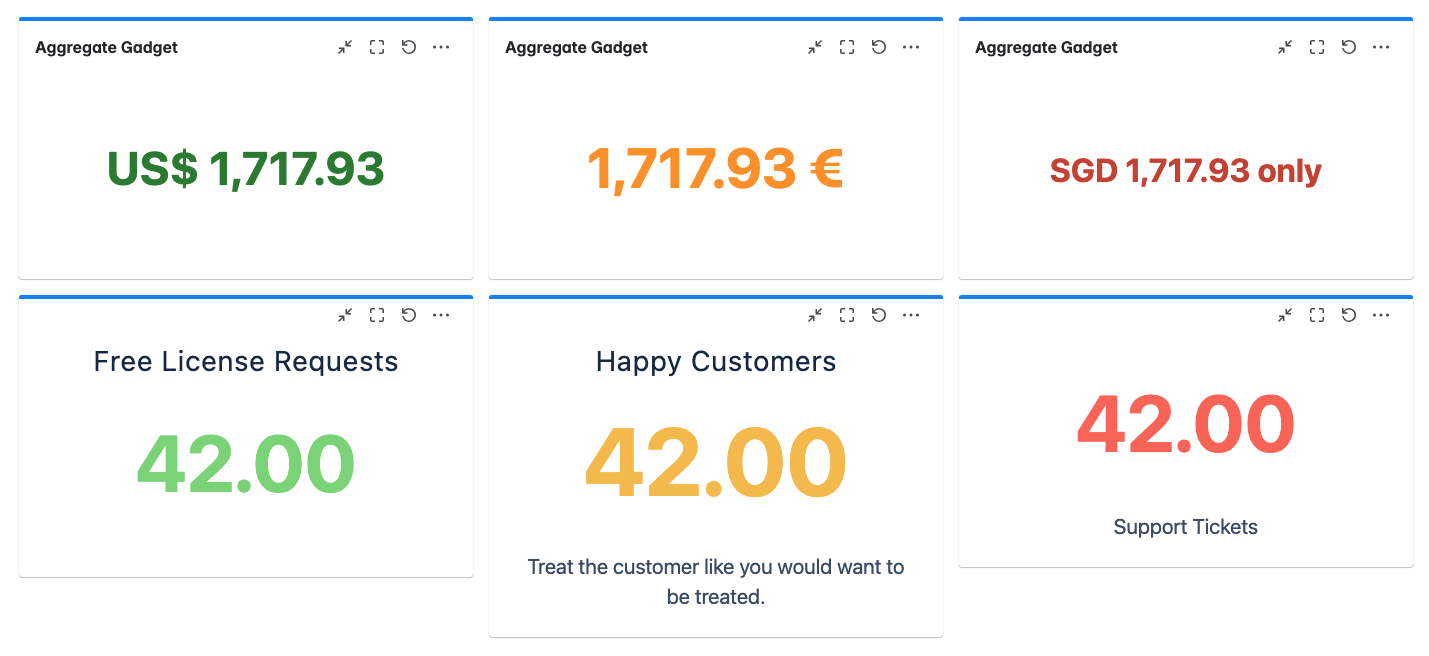This screenshot has width=1429, height=656.
Task: Click the SGD gadget's Aggregate Gadget title
Action: [1046, 47]
